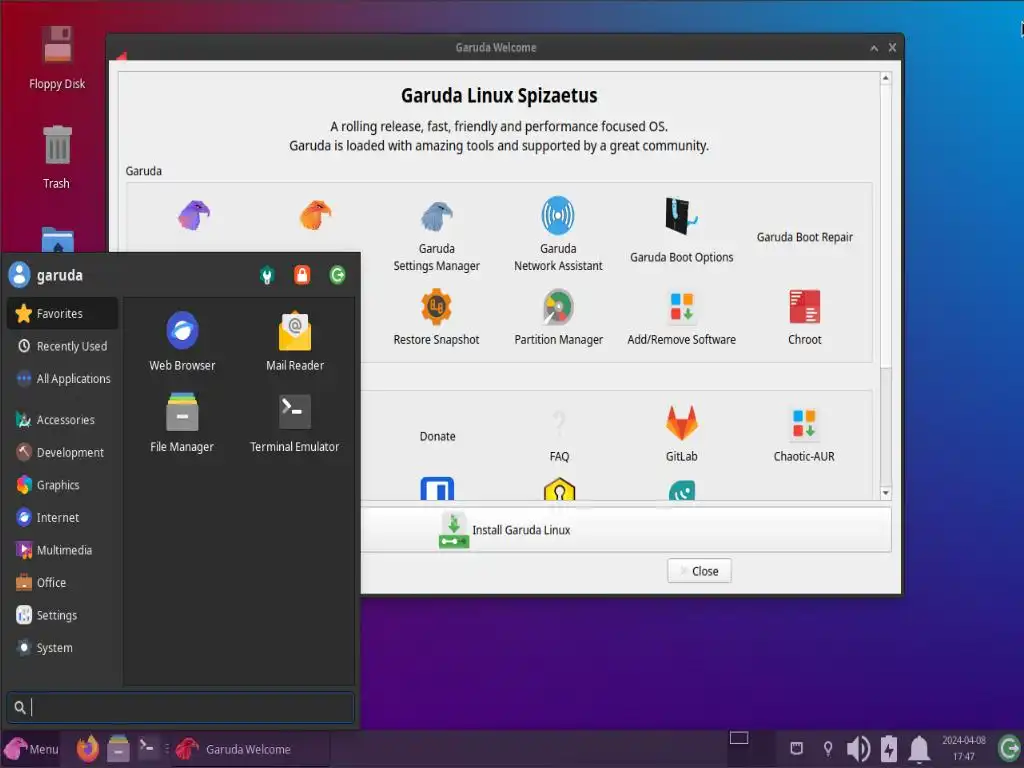1024x768 pixels.
Task: Click the location pin icon in tray
Action: click(x=827, y=748)
